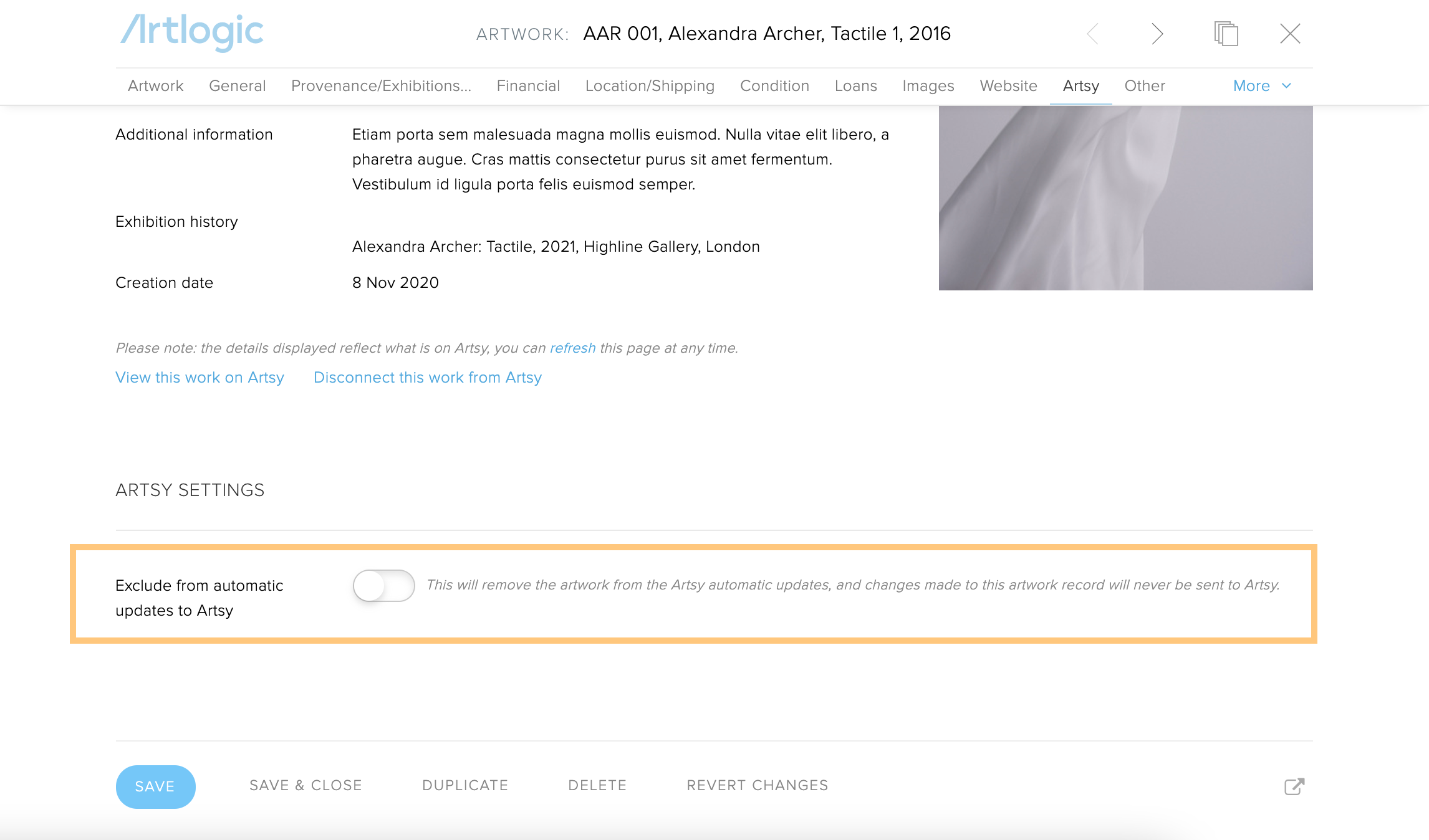Click the Additional information paragraph text
The height and width of the screenshot is (840, 1429).
click(620, 160)
